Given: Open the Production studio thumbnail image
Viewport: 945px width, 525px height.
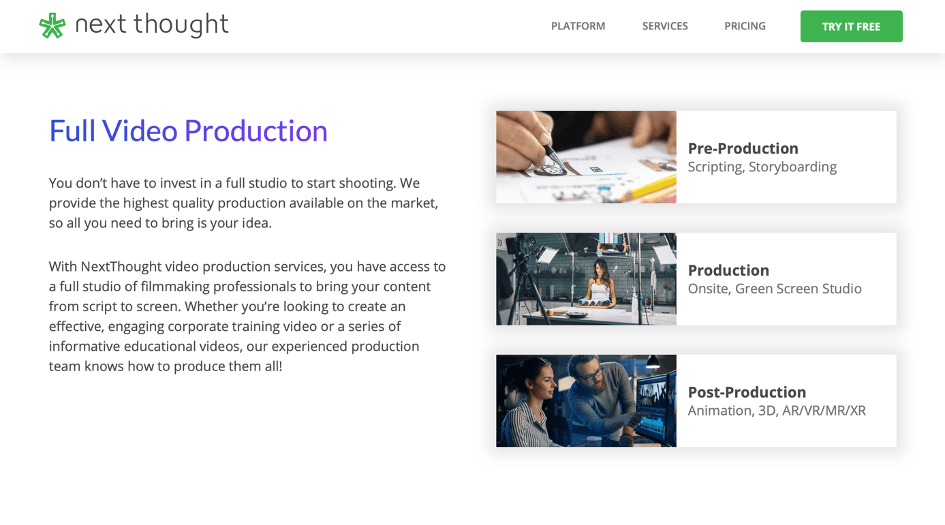Looking at the screenshot, I should click(x=586, y=279).
